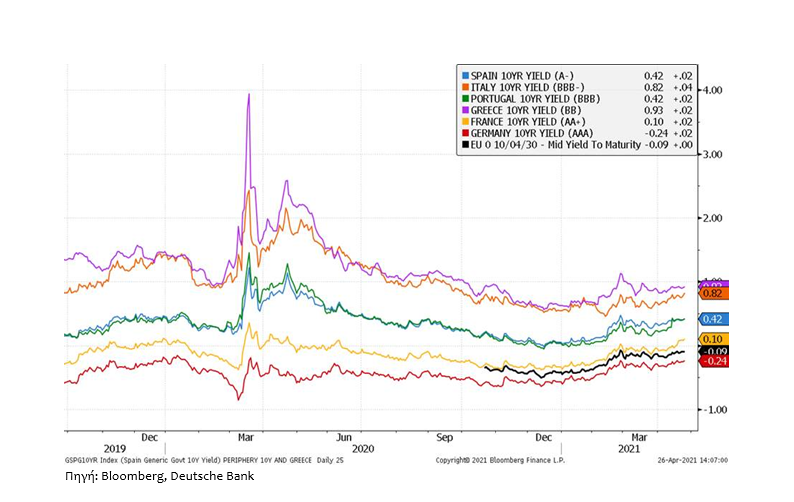794x502 pixels.
Task: Click the Germany 10YR yield red legend swatch
Action: (x=464, y=133)
